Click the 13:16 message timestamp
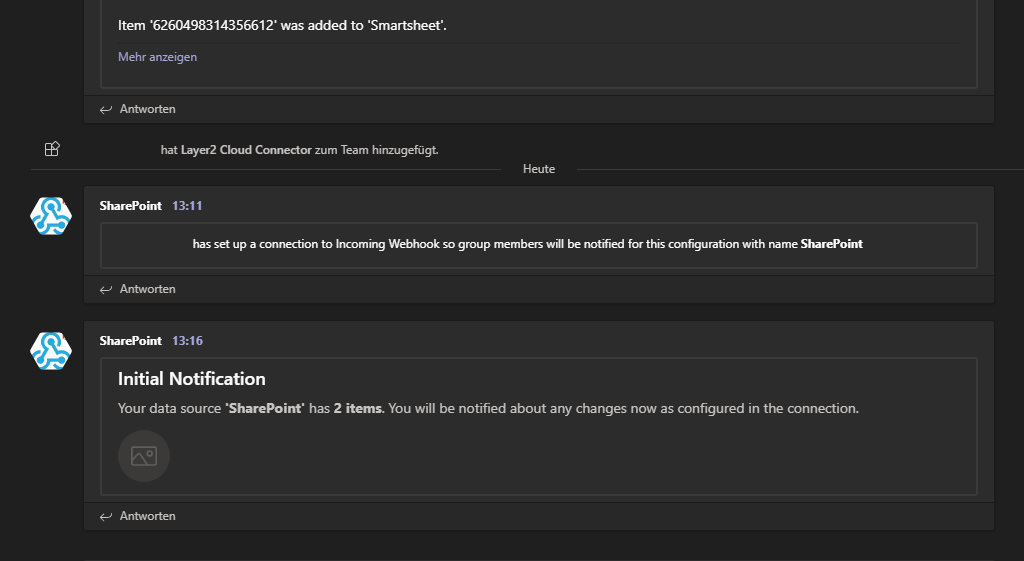The image size is (1024, 561). (187, 341)
